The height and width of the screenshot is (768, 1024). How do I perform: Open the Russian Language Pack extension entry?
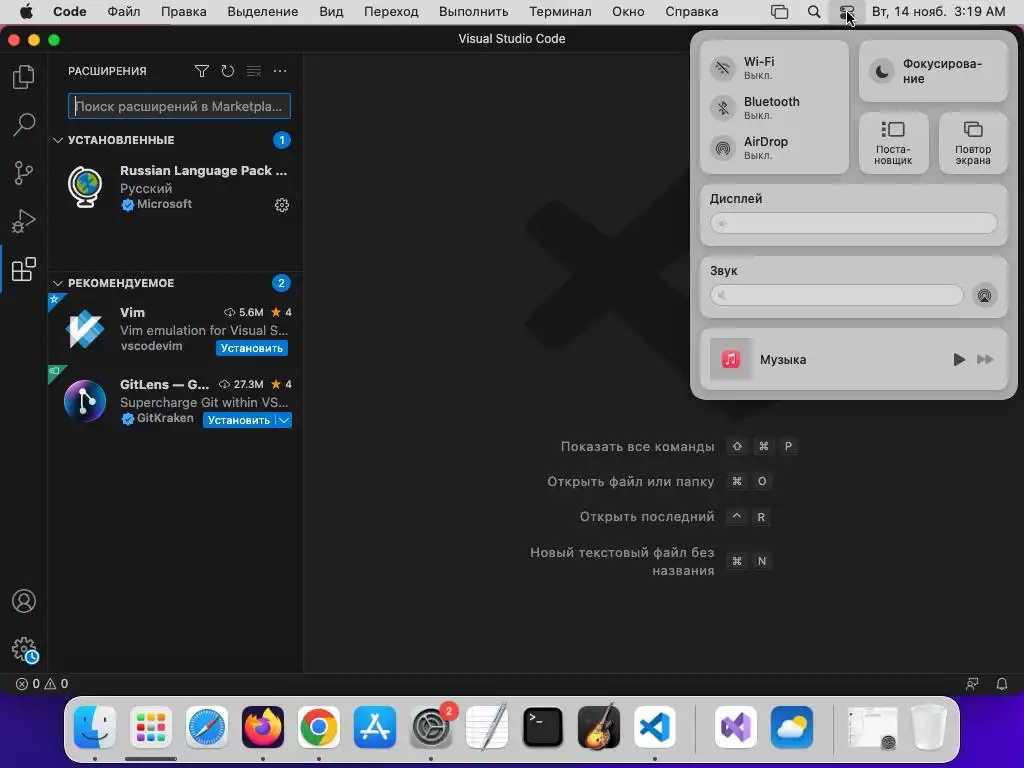pyautogui.click(x=175, y=187)
